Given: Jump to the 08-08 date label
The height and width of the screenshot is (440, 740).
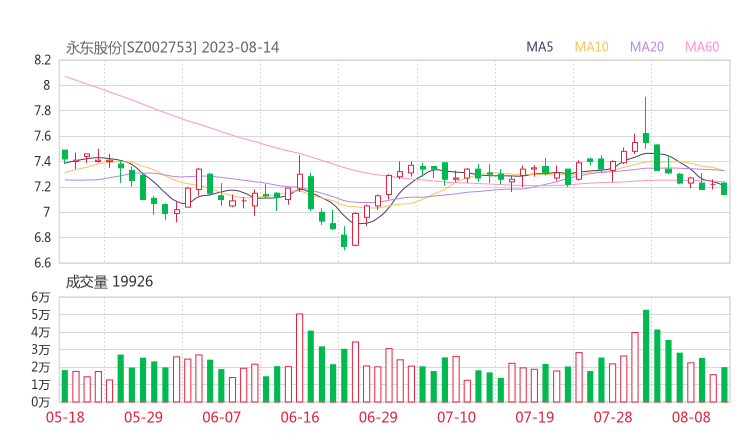Looking at the screenshot, I should coord(691,417).
